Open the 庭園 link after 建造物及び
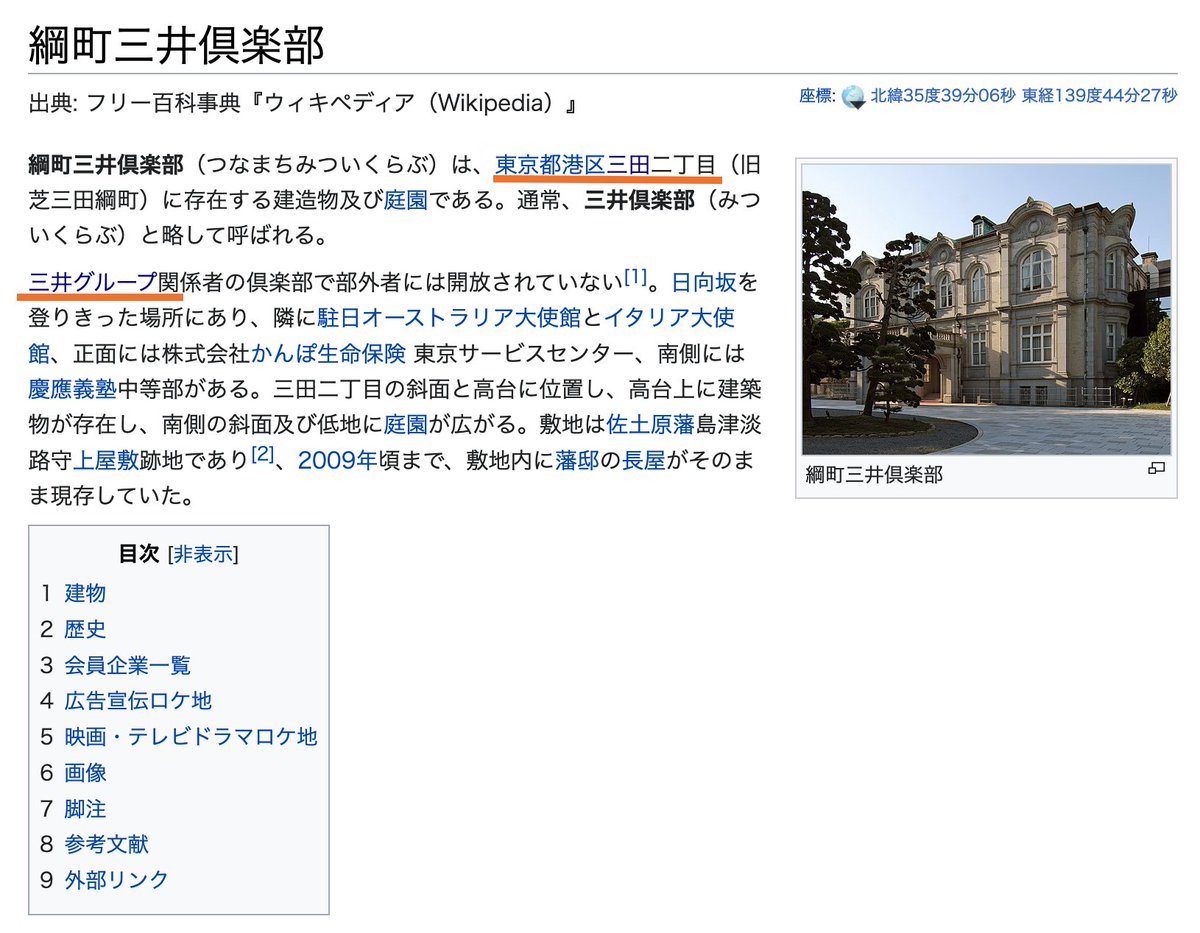Viewport: 1200px width, 933px height. click(x=407, y=200)
